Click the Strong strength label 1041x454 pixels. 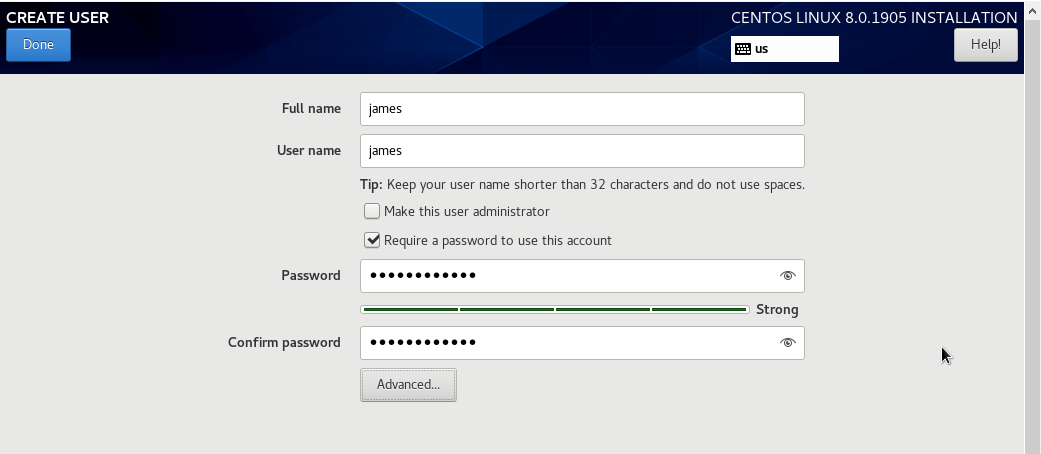click(x=777, y=309)
